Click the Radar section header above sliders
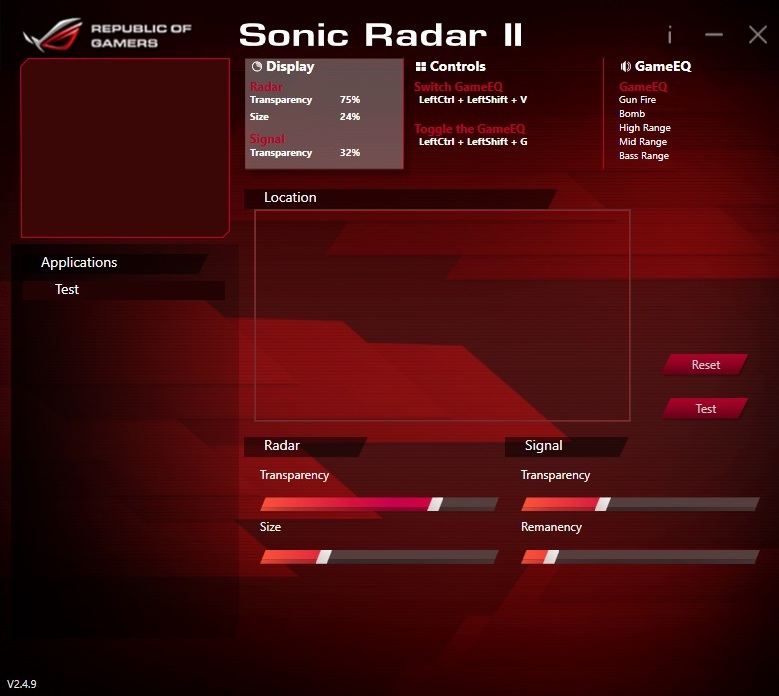This screenshot has height=696, width=779. pos(305,446)
